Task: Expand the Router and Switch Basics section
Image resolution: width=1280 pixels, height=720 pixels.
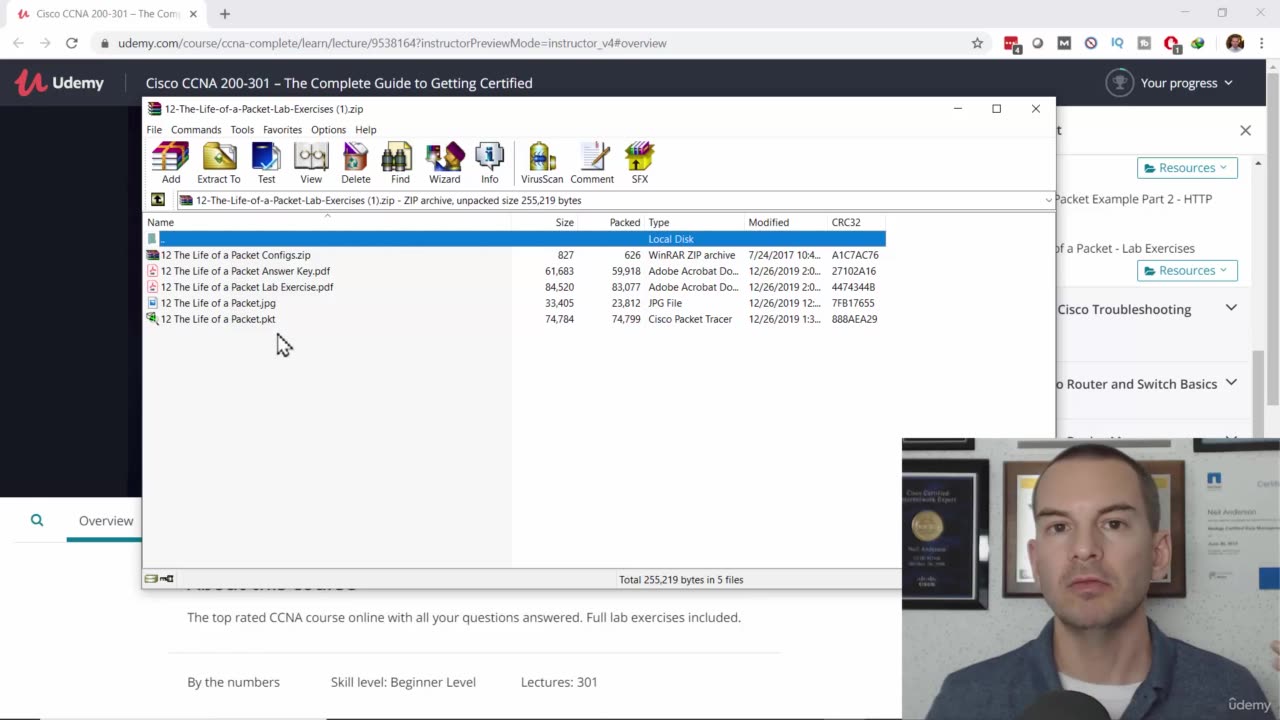Action: click(1231, 383)
